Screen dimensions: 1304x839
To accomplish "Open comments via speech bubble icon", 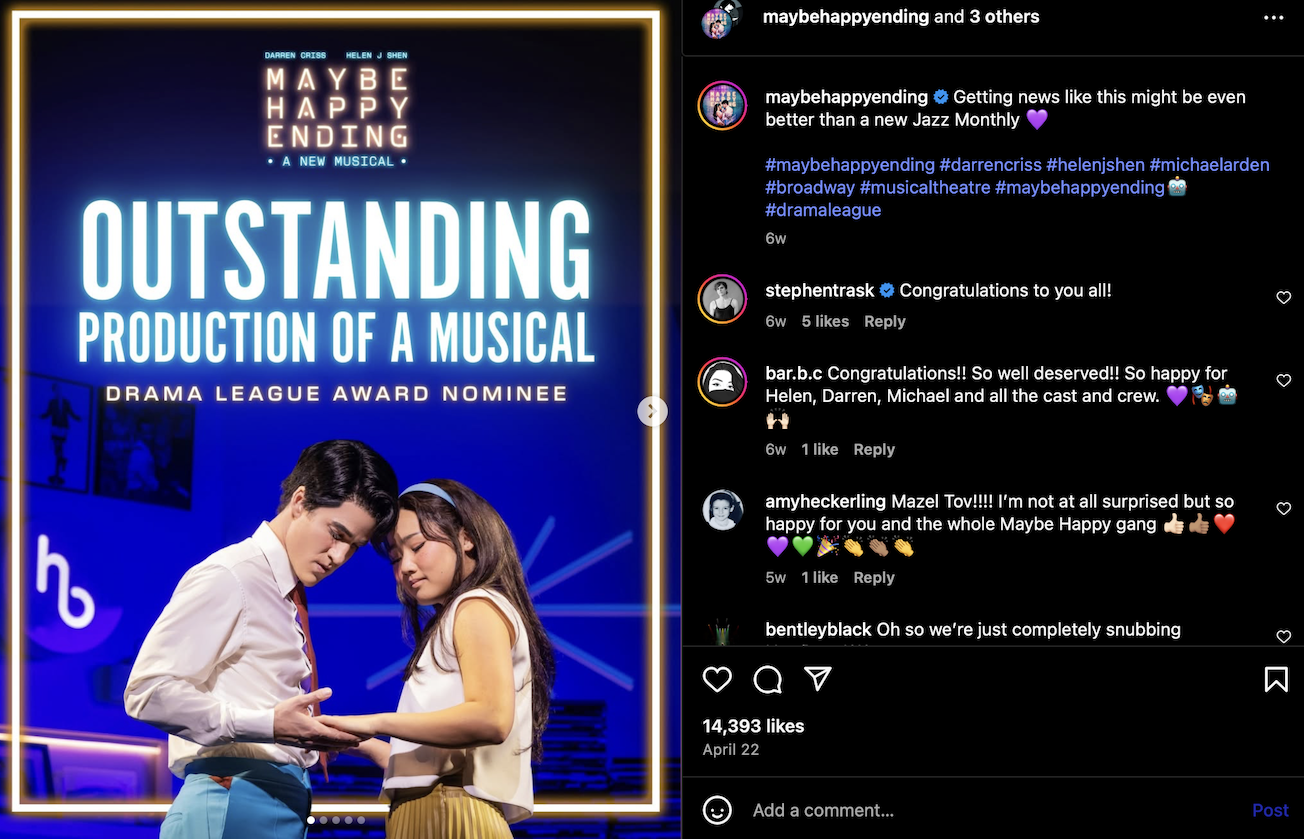I will [x=768, y=680].
